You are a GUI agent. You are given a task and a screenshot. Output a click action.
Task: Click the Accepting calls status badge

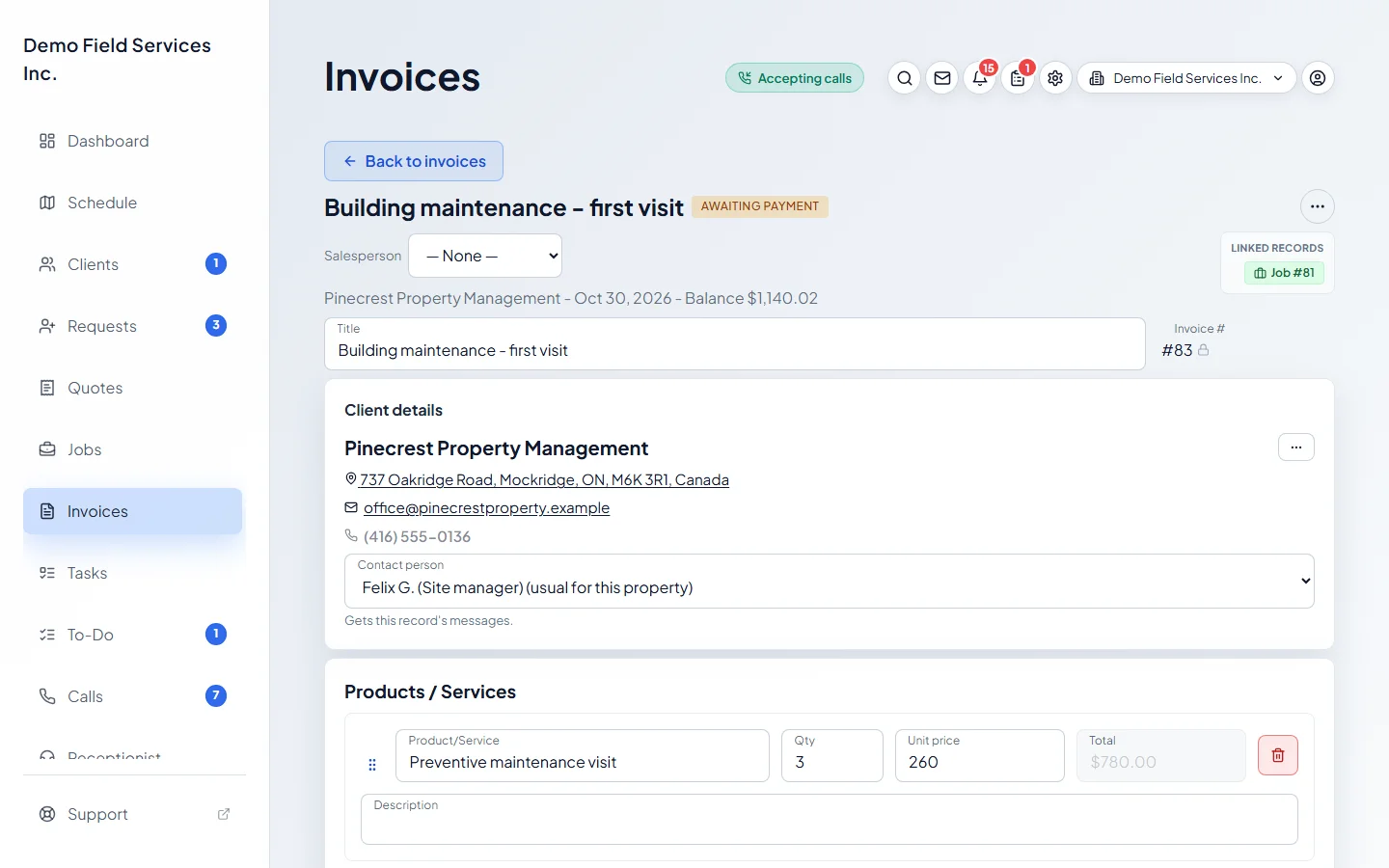pos(795,78)
